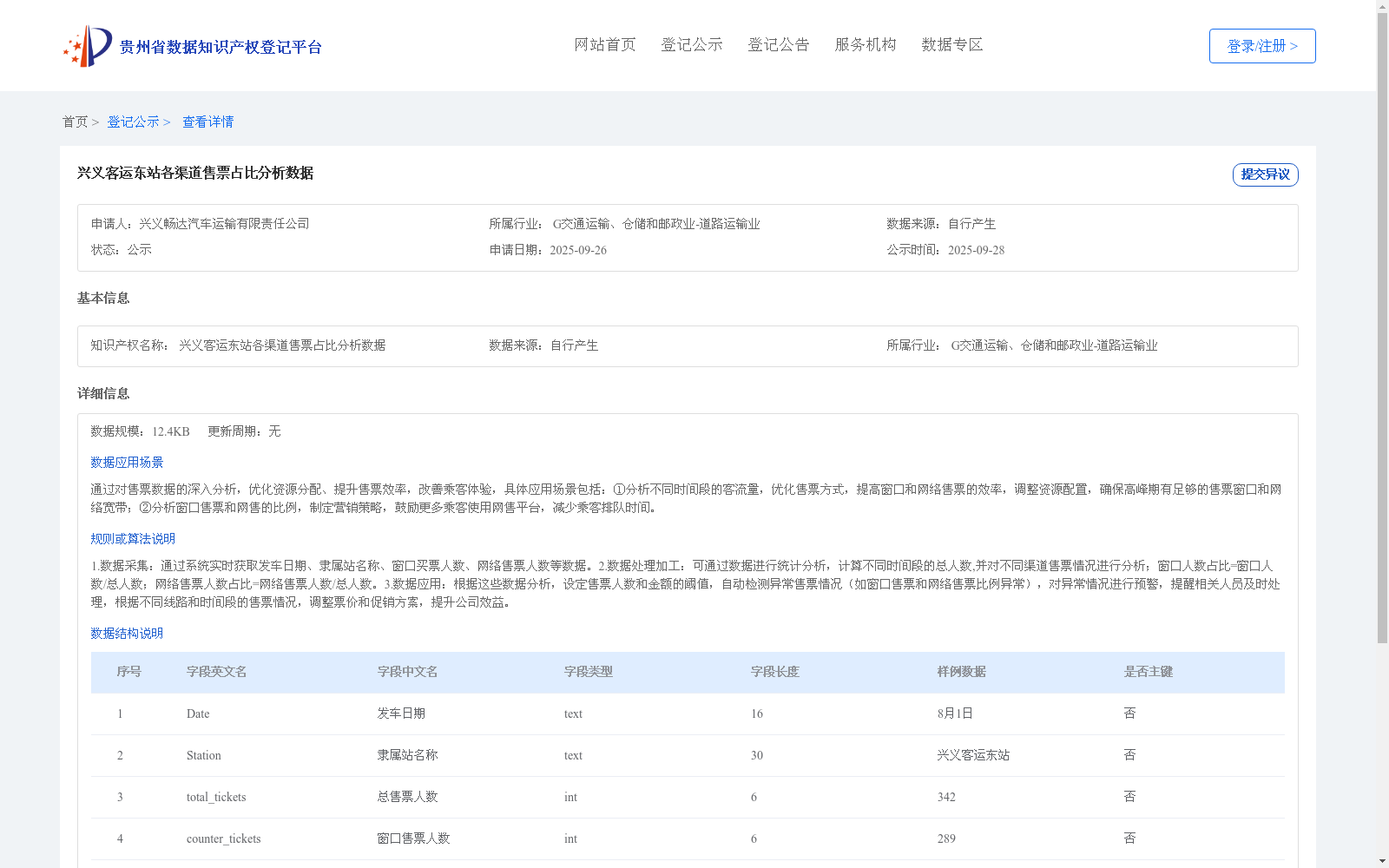1389x868 pixels.
Task: Click the scrollbar down arrow
Action: coord(1382,861)
